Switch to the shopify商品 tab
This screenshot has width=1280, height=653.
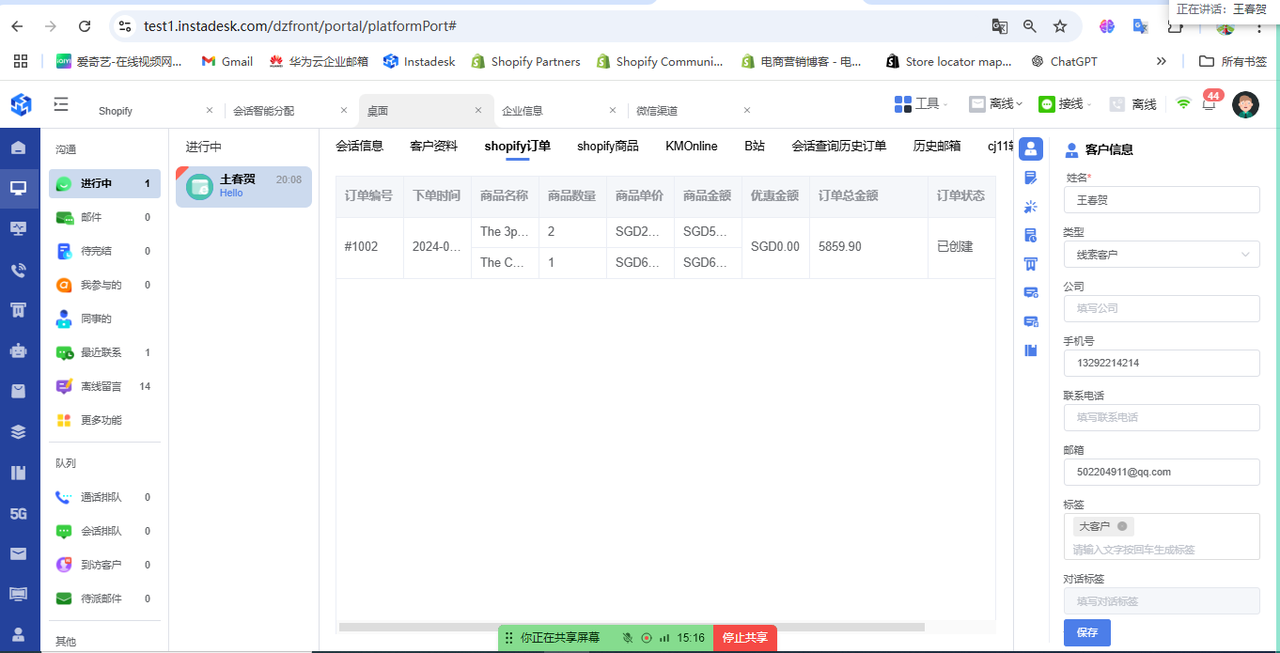pyautogui.click(x=607, y=146)
